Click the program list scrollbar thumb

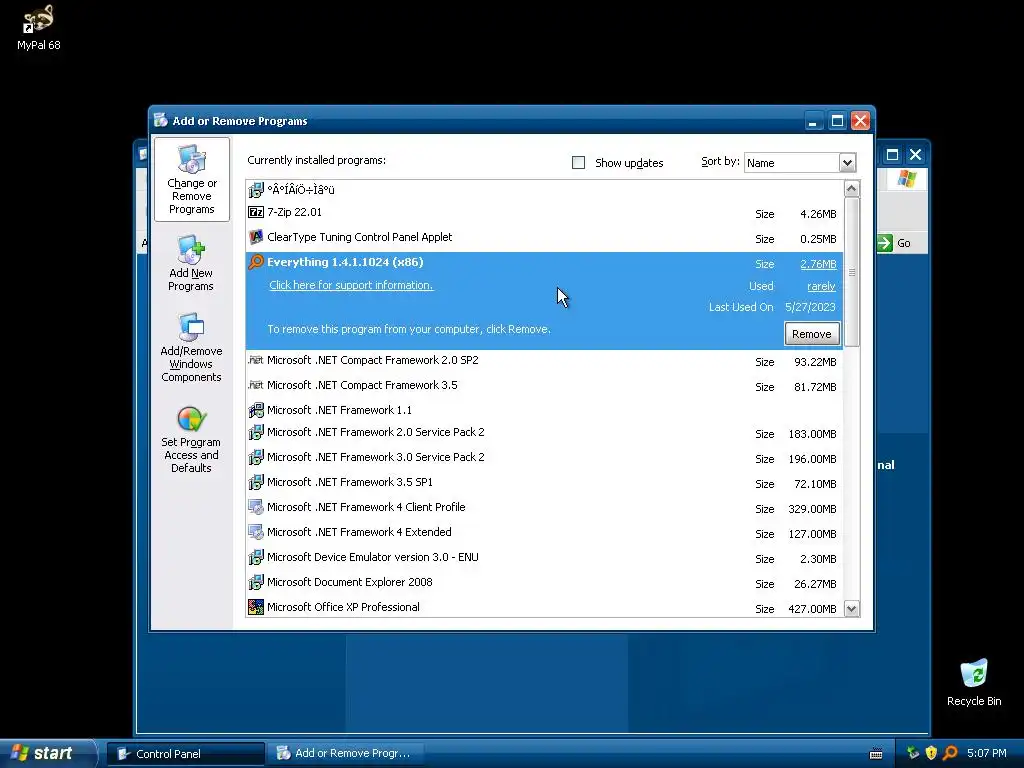click(852, 272)
